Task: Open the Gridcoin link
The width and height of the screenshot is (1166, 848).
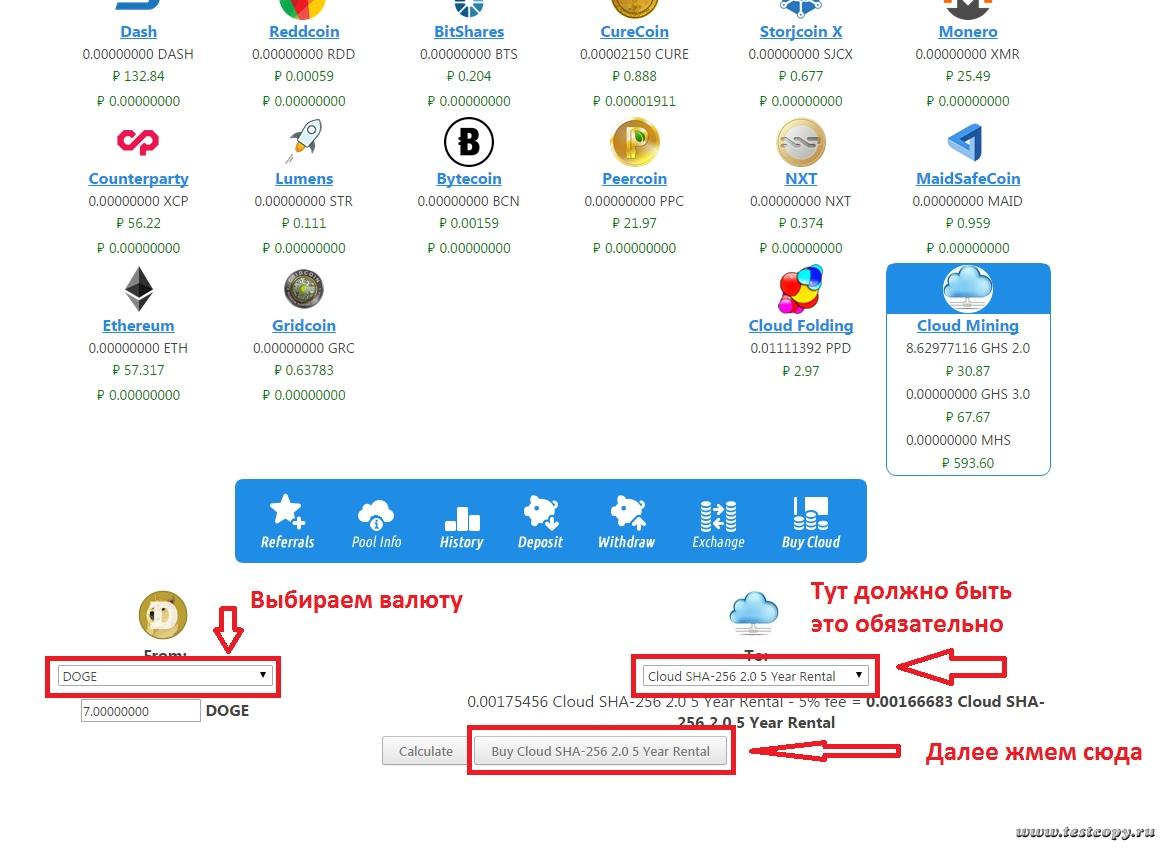Action: (303, 326)
